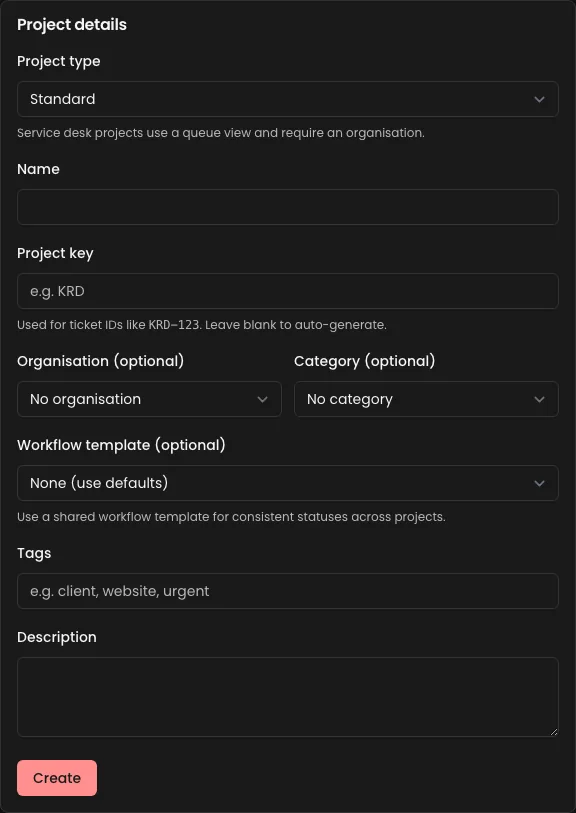This screenshot has height=813, width=576.
Task: Click the Description box resize grip
Action: [x=552, y=732]
